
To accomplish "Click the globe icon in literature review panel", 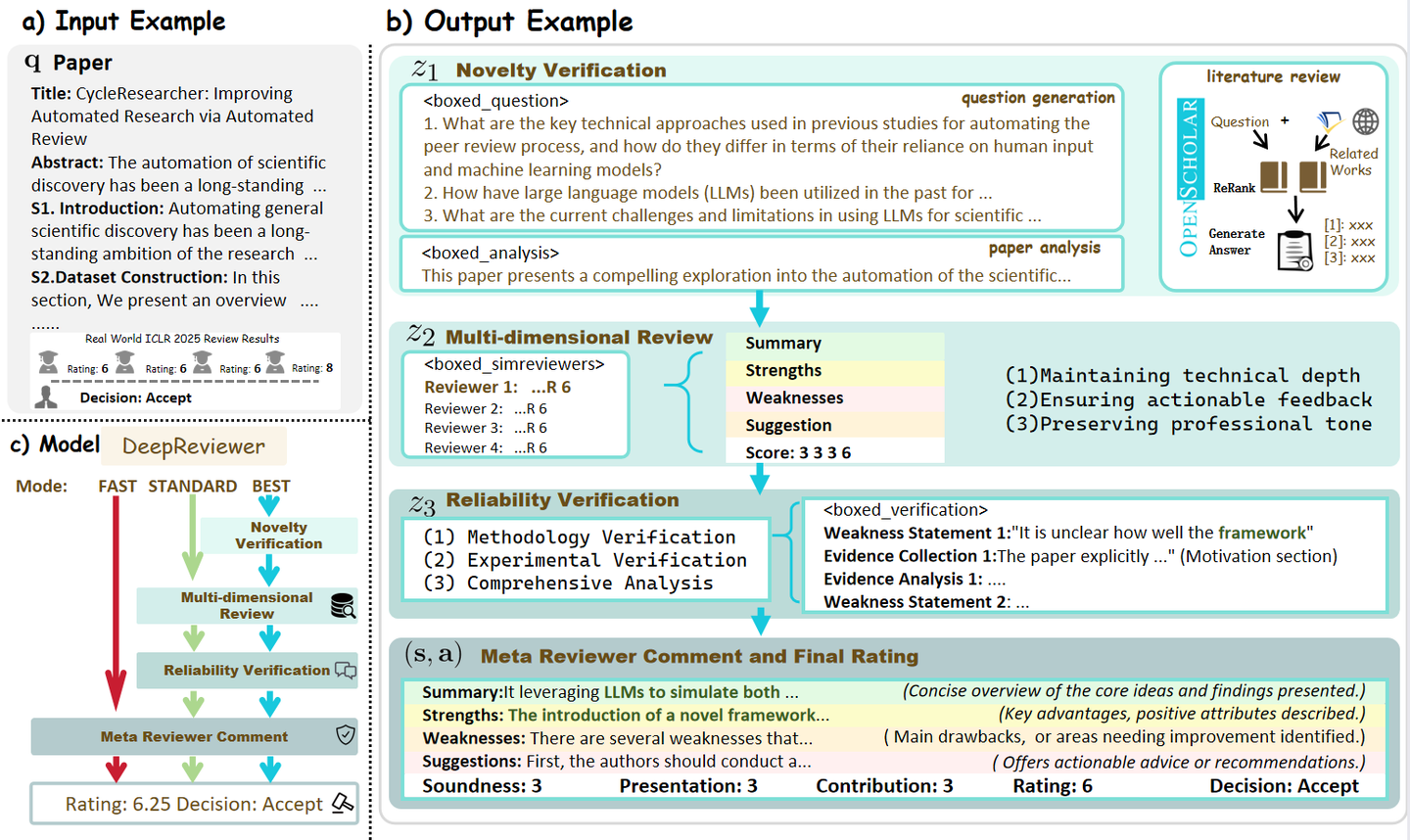I will point(1365,121).
